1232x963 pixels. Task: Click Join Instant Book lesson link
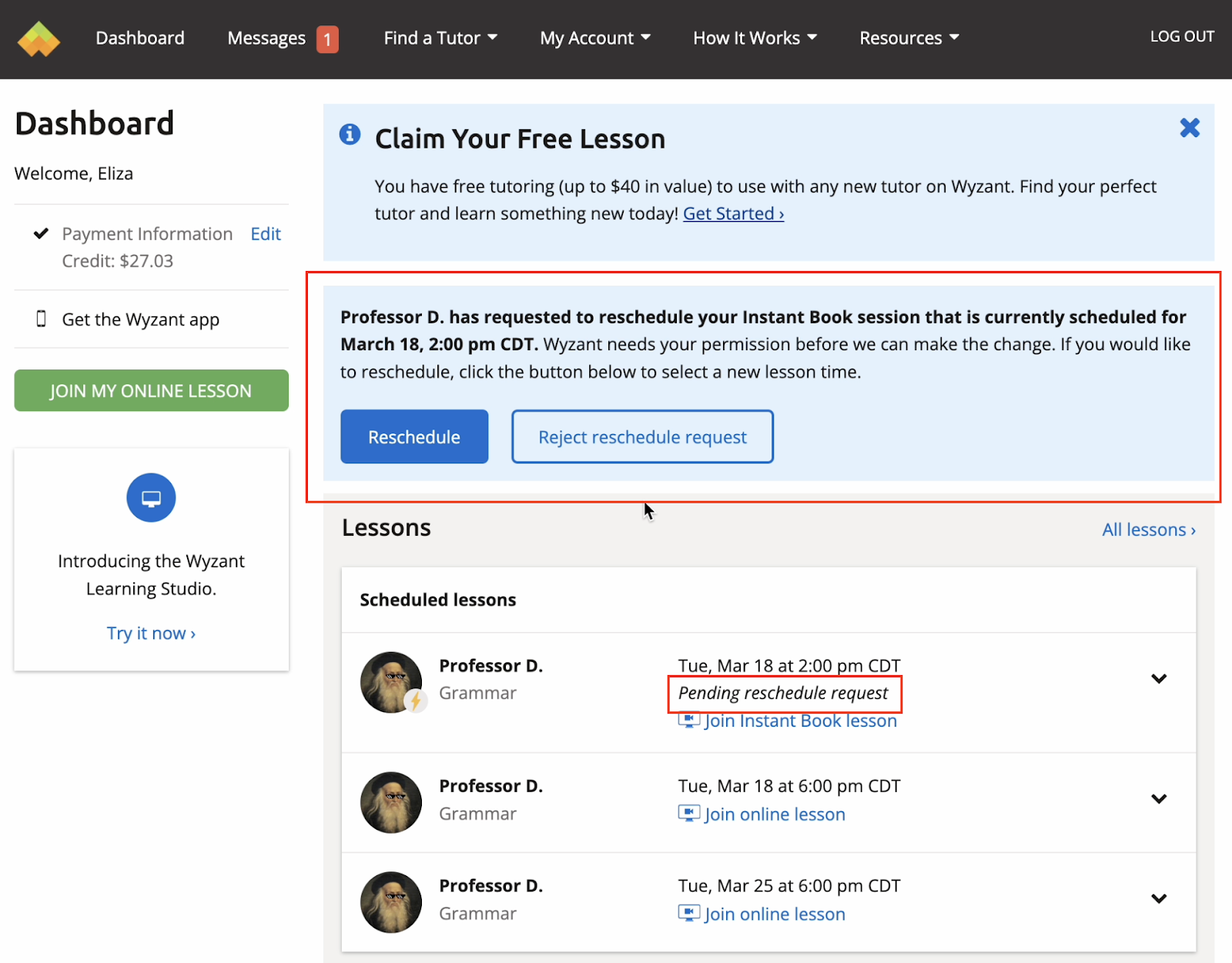801,721
